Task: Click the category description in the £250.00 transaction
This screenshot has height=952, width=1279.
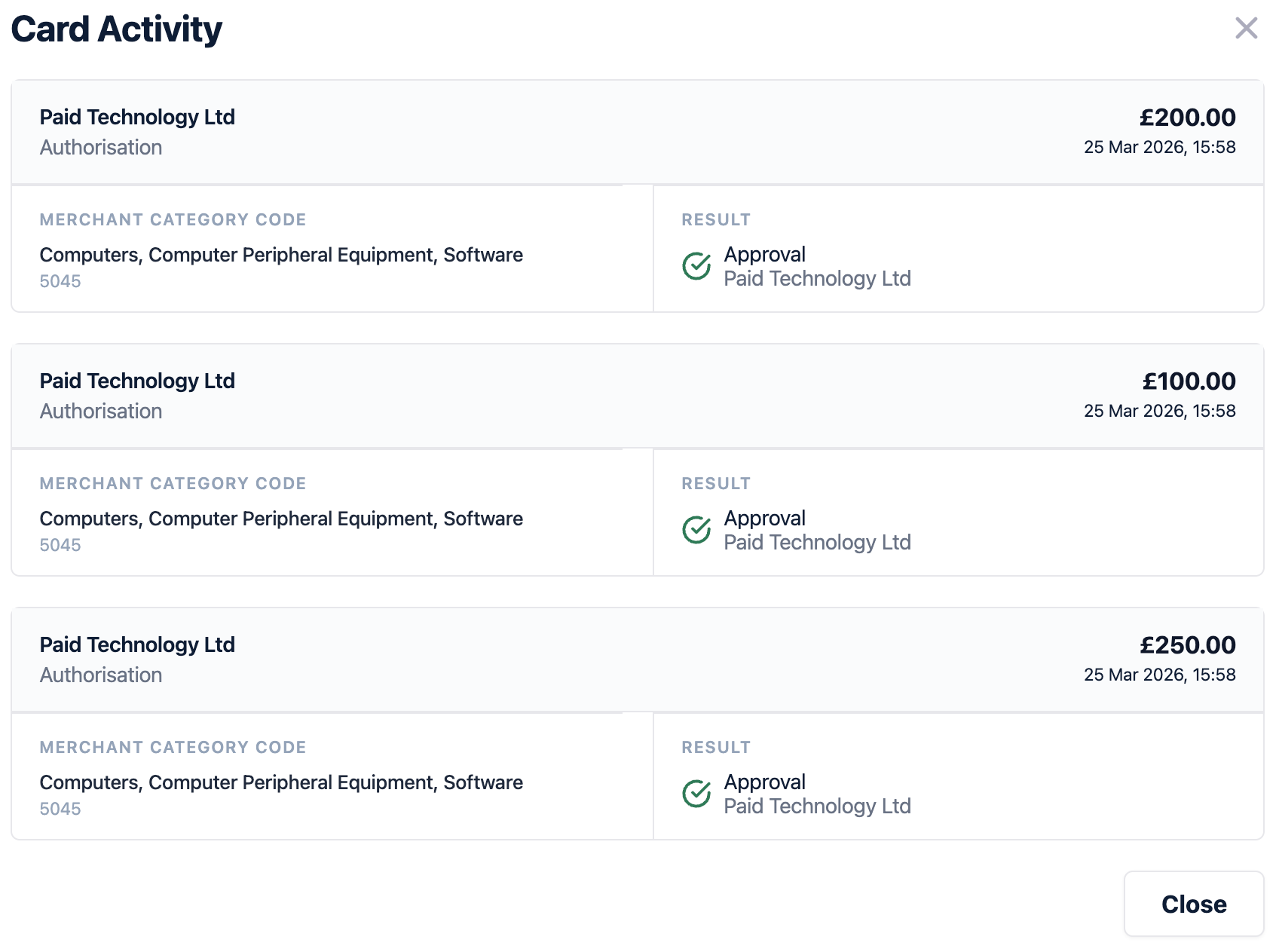Action: pyautogui.click(x=281, y=782)
